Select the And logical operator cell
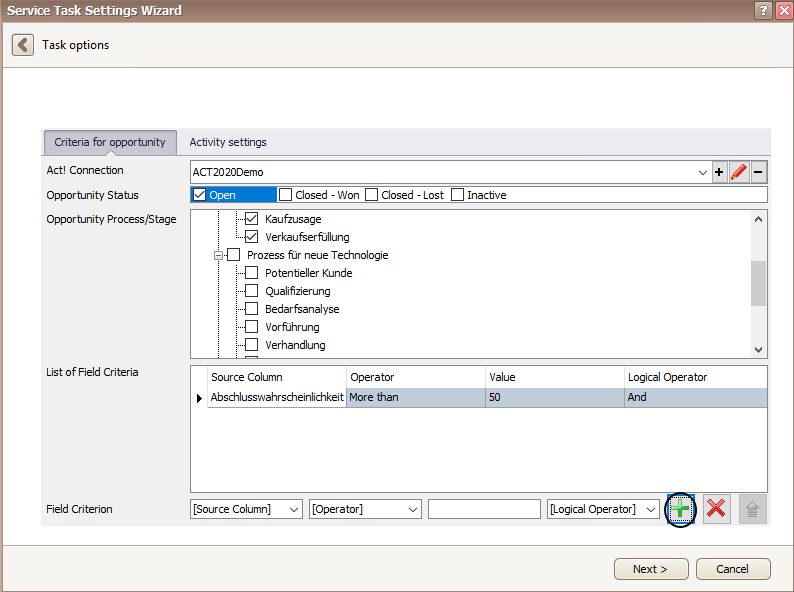The height and width of the screenshot is (592, 794). [696, 398]
